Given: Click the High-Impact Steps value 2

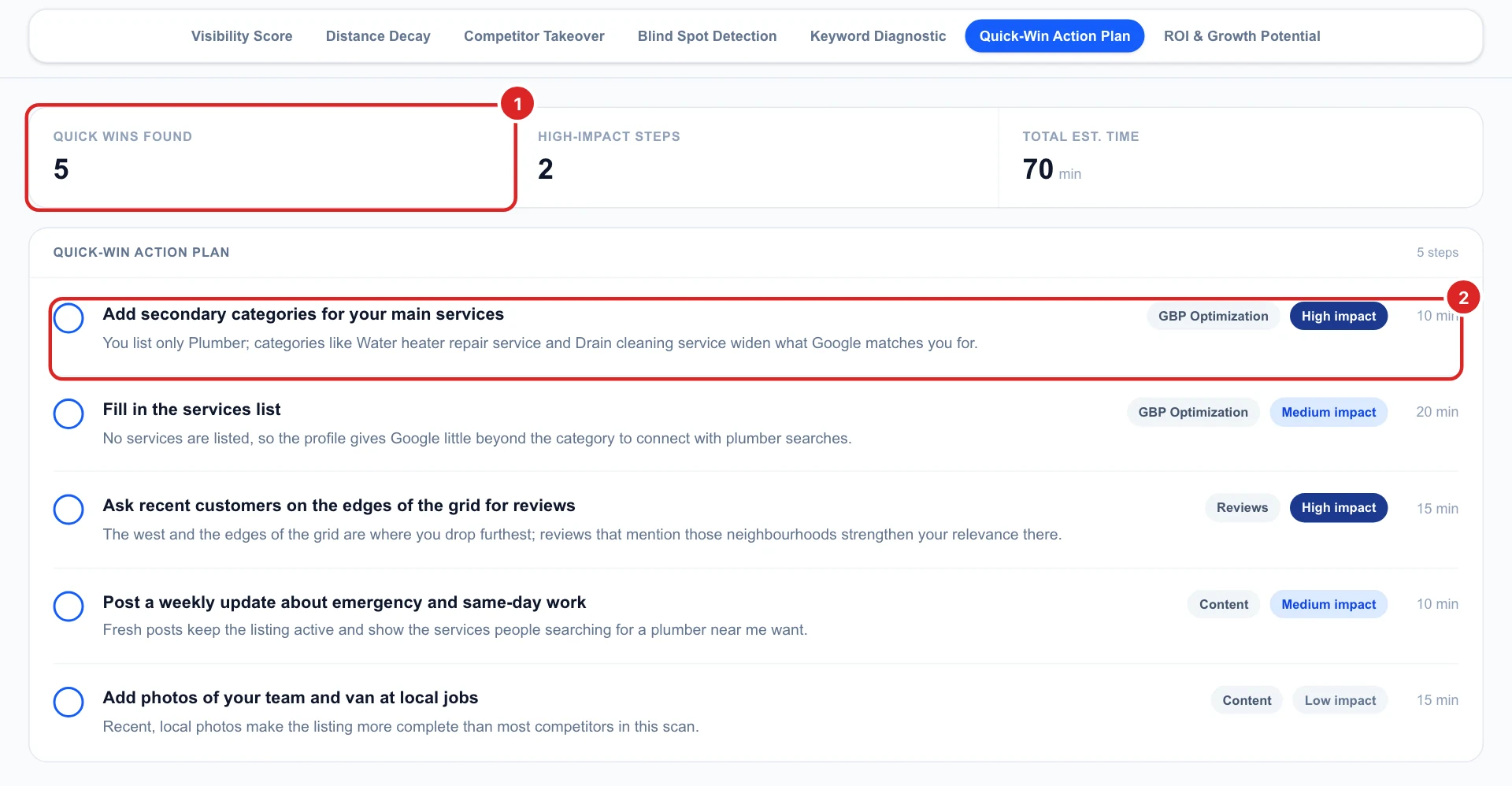Looking at the screenshot, I should point(546,169).
